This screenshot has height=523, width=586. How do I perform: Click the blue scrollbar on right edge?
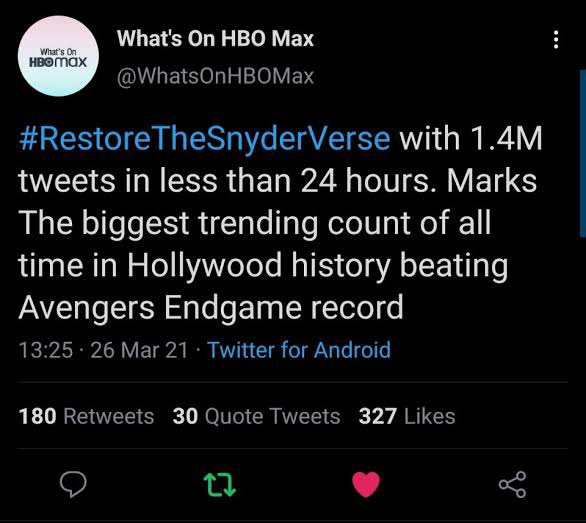583,153
